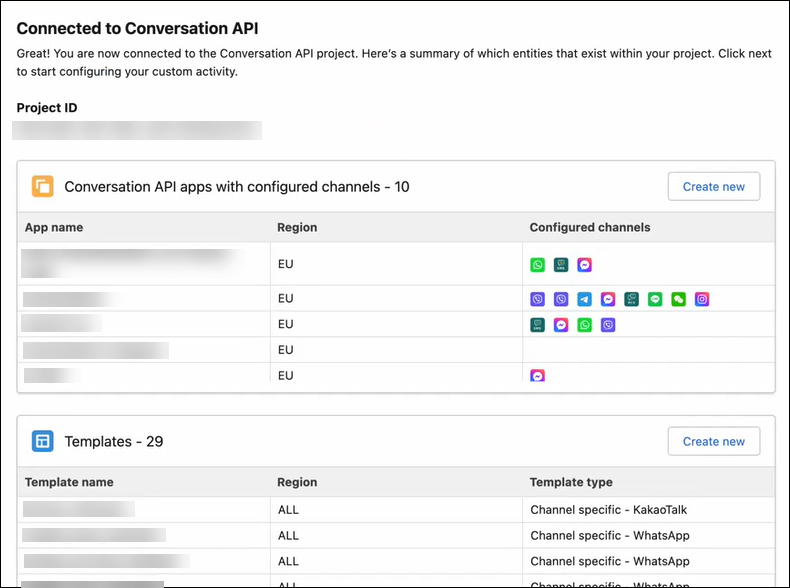Click the Viber icon in the third app row

coord(608,325)
